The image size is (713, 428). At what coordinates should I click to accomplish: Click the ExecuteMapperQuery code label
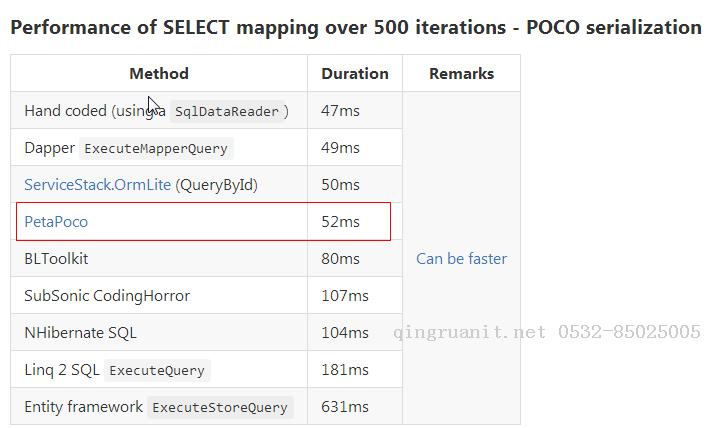(156, 149)
